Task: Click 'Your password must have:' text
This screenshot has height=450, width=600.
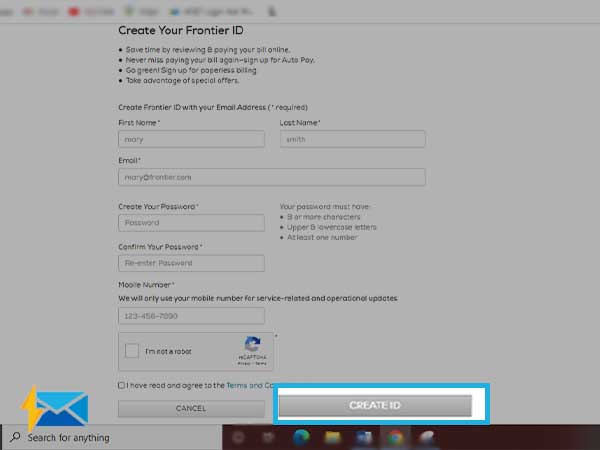Action: (325, 207)
